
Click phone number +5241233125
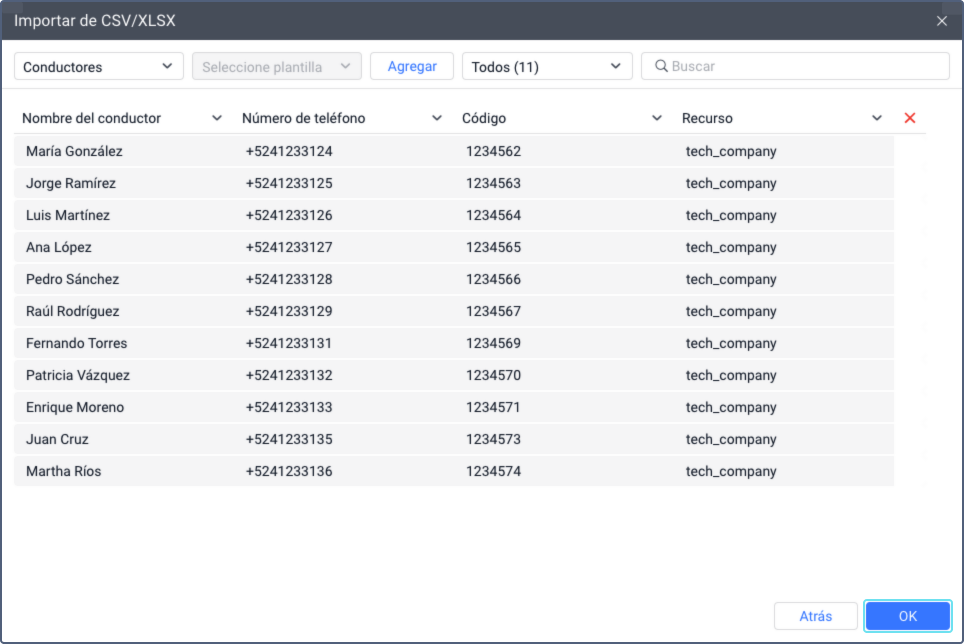coord(289,183)
